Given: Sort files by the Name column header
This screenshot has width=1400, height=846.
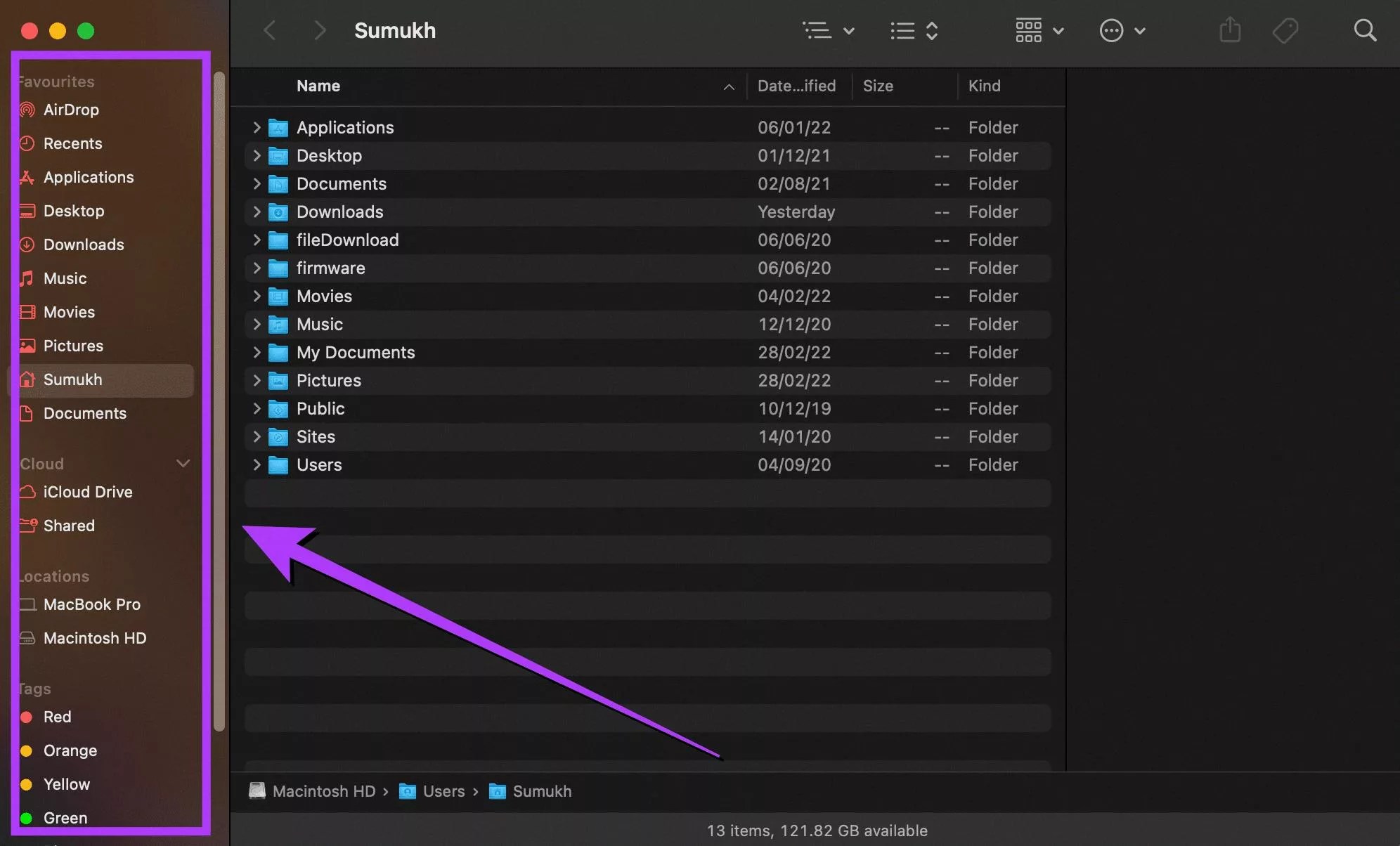Looking at the screenshot, I should (318, 86).
